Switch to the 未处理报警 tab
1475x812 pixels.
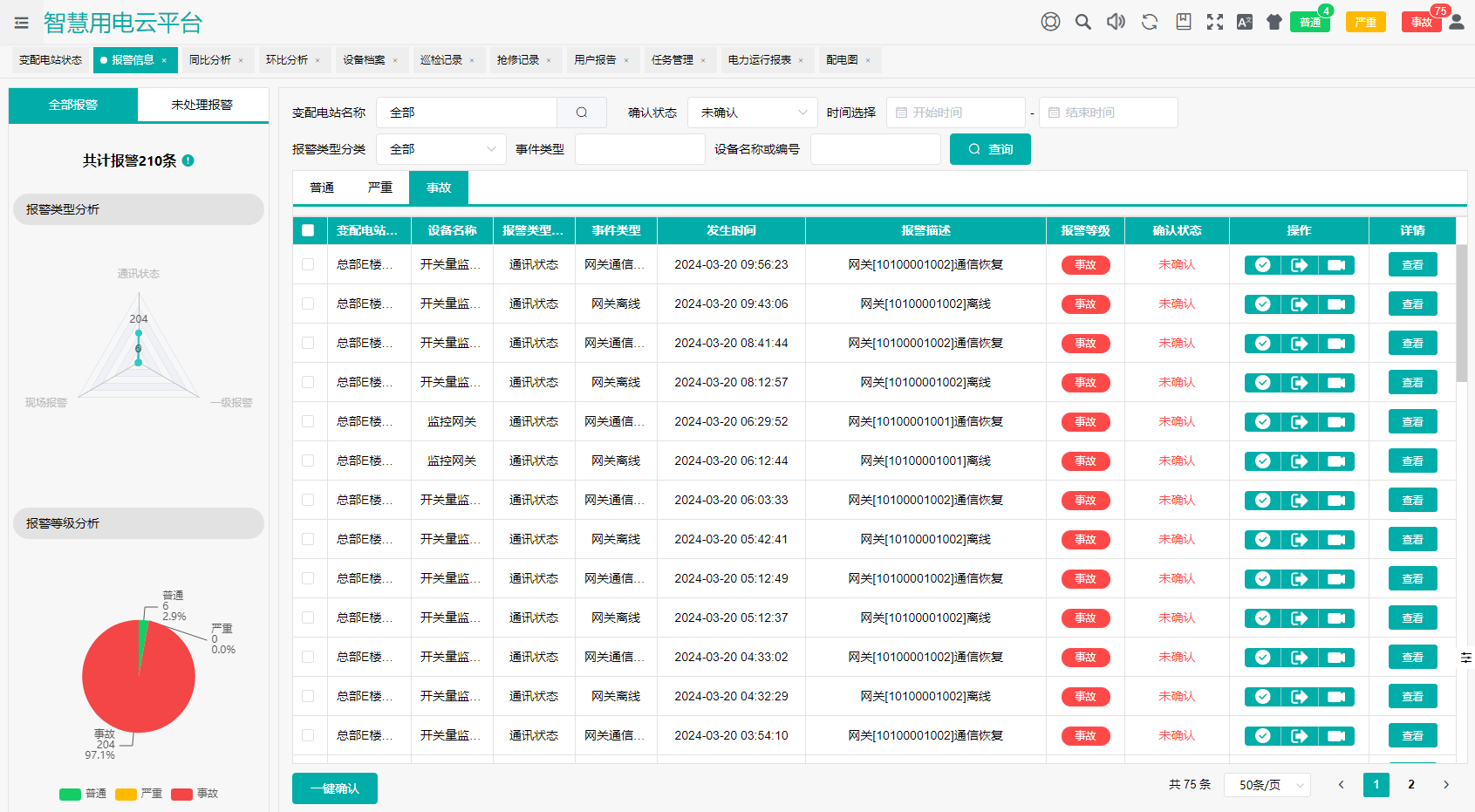click(x=202, y=105)
